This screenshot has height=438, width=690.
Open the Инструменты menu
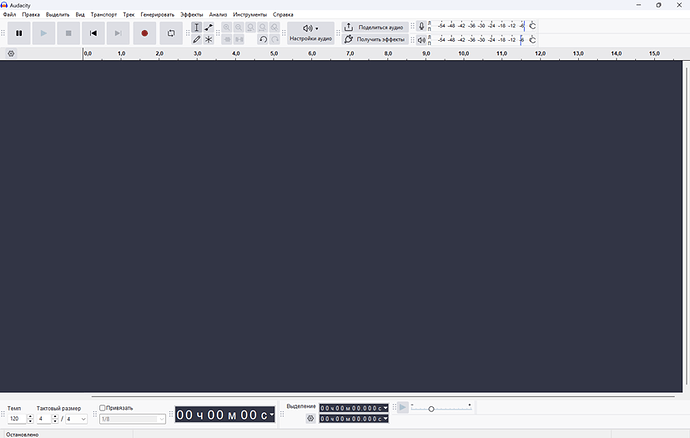250,15
